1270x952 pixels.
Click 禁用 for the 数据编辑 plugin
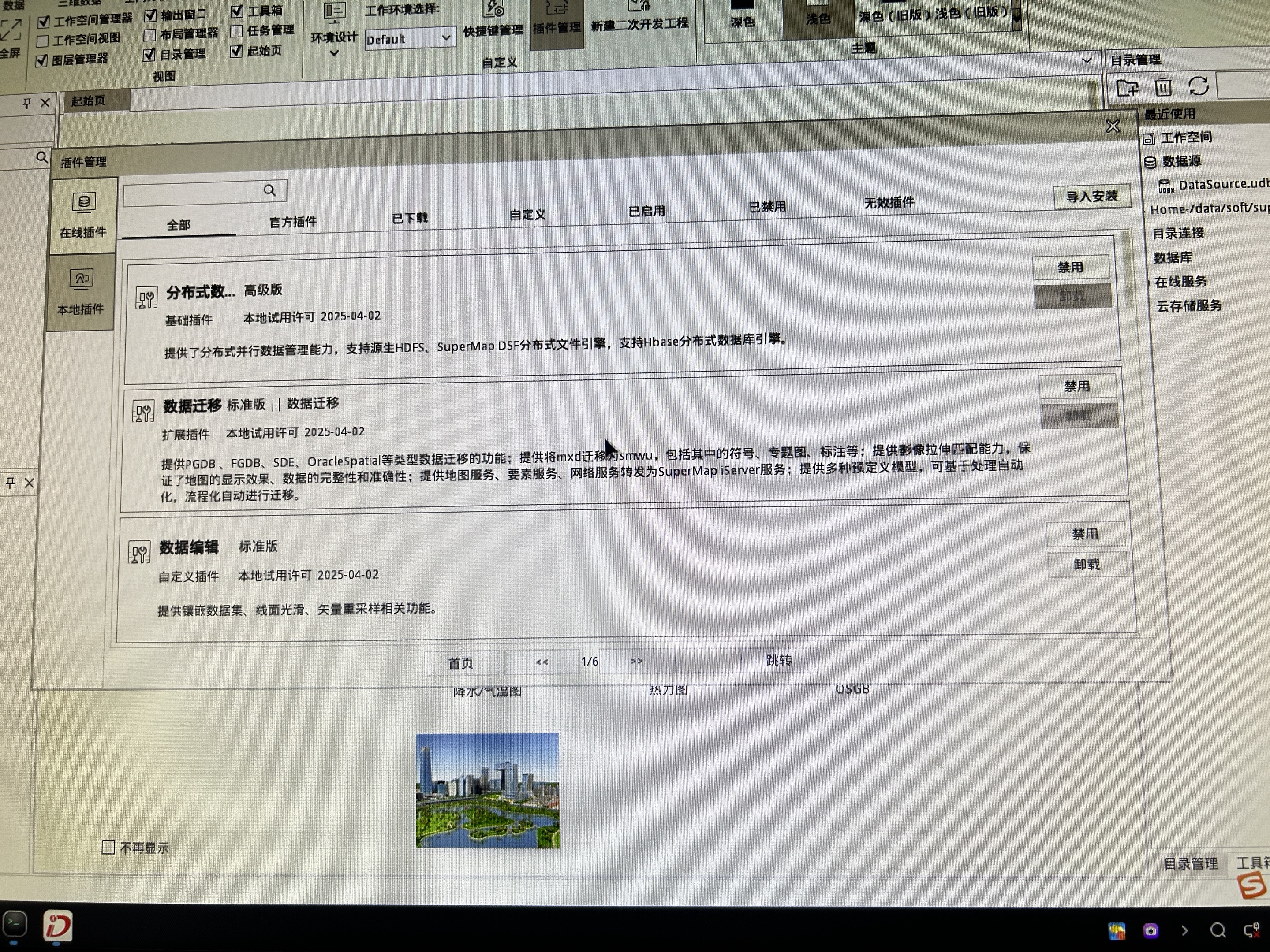point(1085,534)
